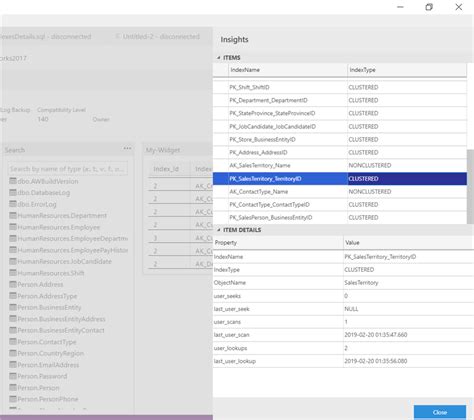474x420 pixels.
Task: Select the PK_Shift_ShiftID row
Action: 340,87
